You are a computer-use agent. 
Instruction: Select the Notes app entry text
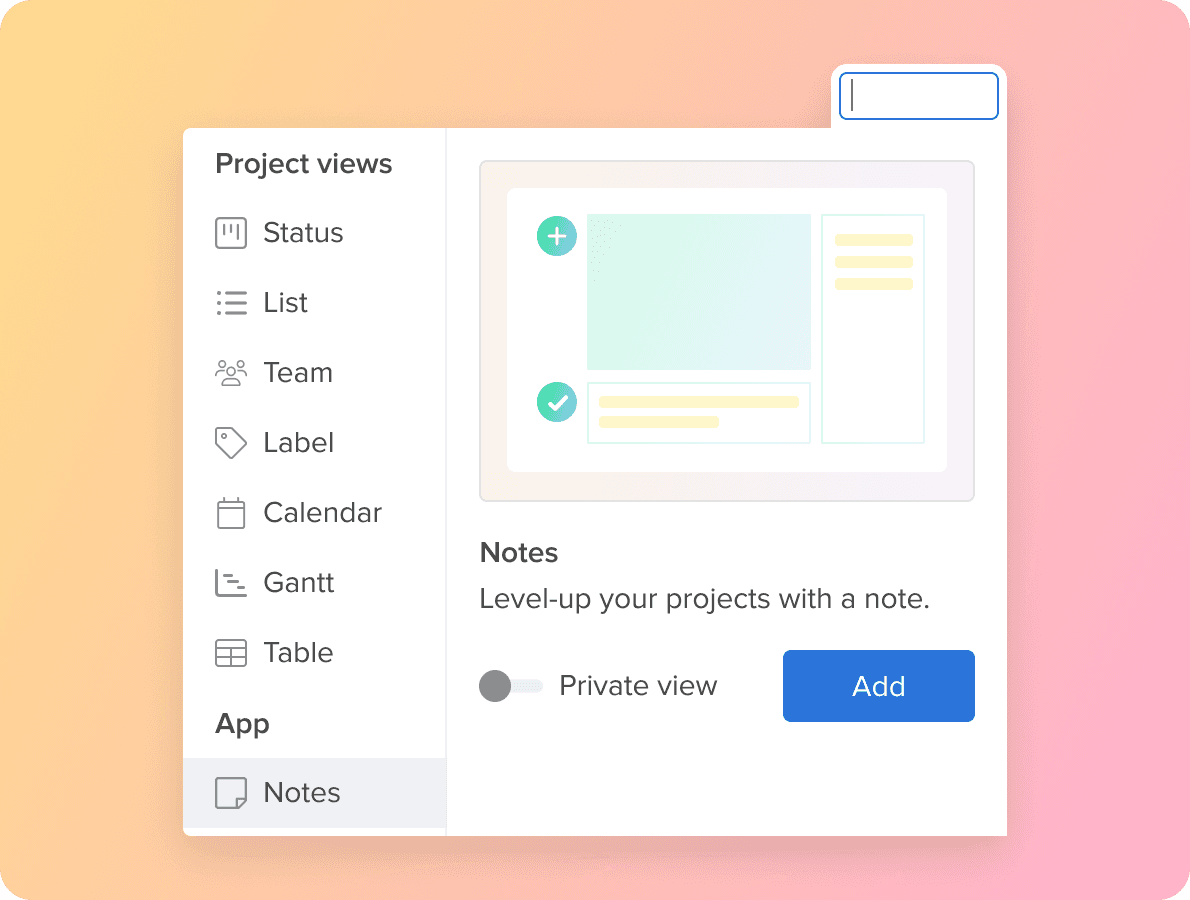point(302,793)
